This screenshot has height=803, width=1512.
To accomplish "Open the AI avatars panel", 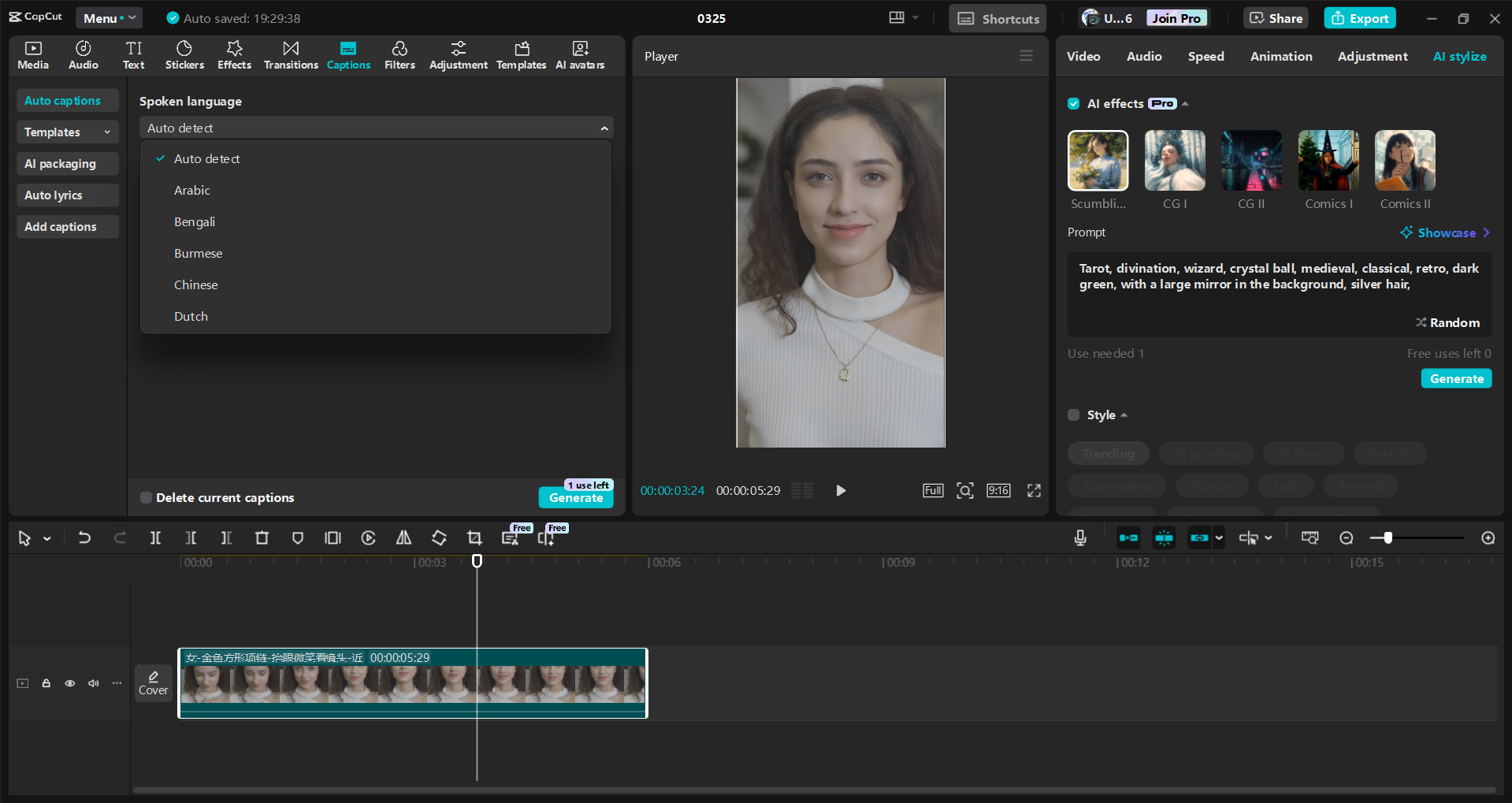I will (580, 54).
